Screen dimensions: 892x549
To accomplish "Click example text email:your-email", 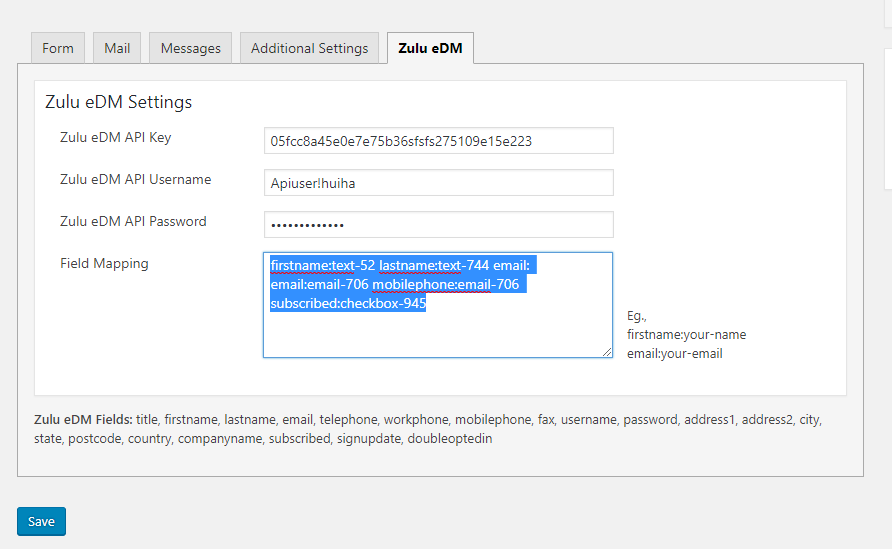I will click(675, 353).
